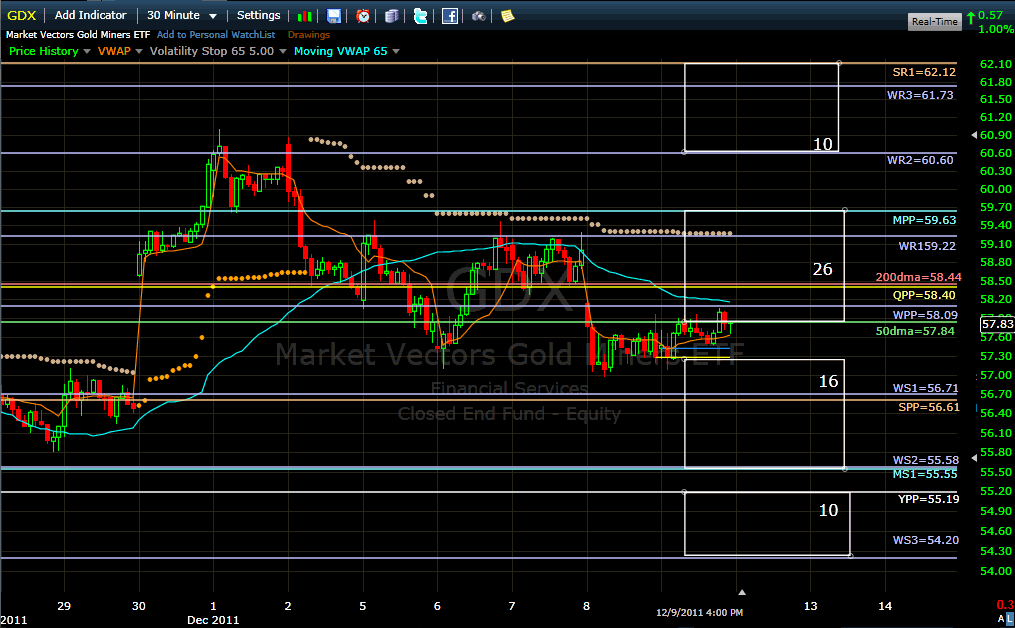Open the chart style bar-chart icon

click(304, 16)
